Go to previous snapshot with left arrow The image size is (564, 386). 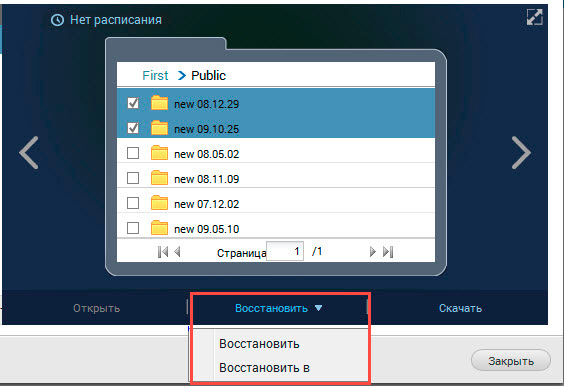[29, 153]
